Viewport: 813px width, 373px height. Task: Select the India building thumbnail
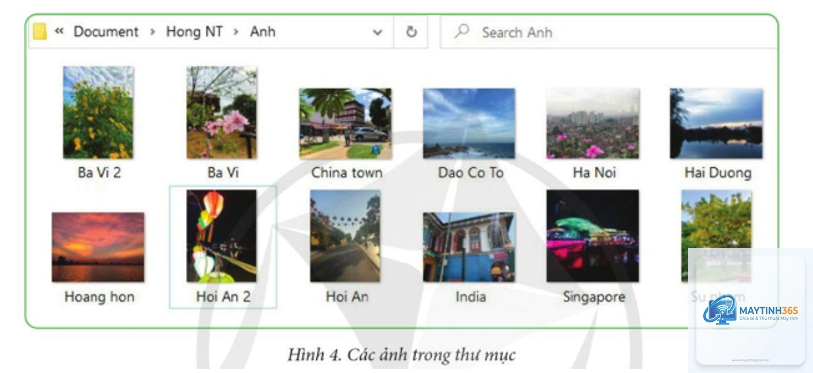pos(469,247)
